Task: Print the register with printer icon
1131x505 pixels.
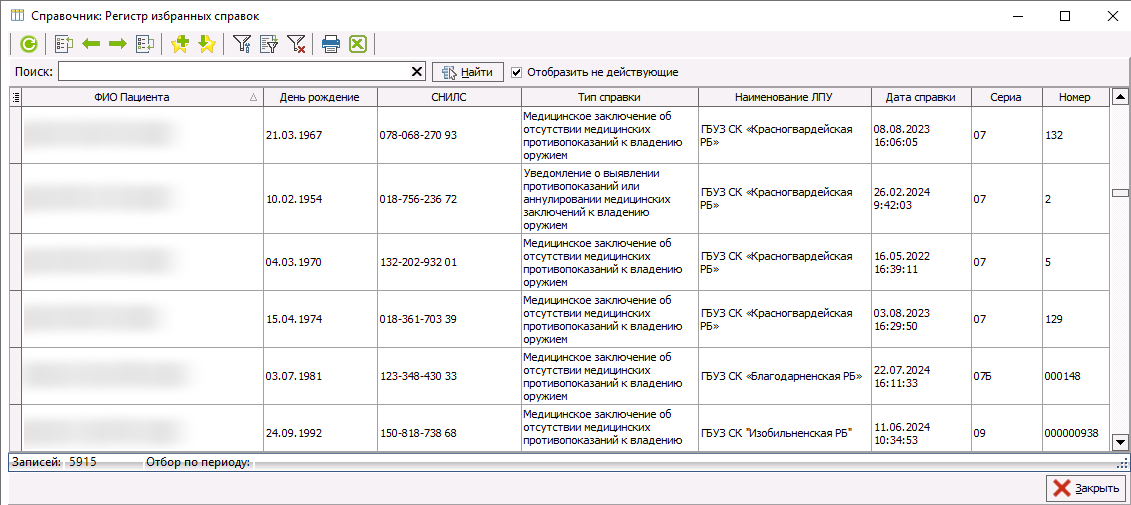Action: point(331,44)
